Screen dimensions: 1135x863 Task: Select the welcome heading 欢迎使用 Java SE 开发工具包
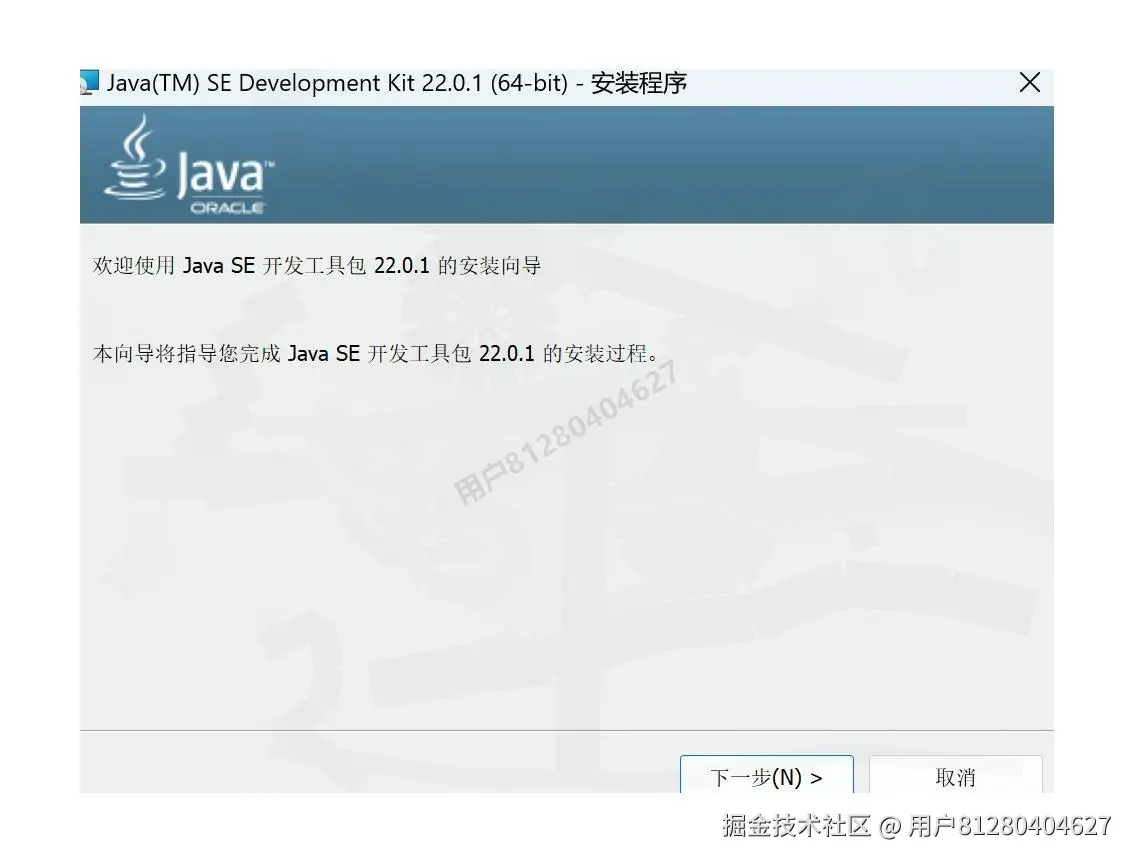[317, 266]
